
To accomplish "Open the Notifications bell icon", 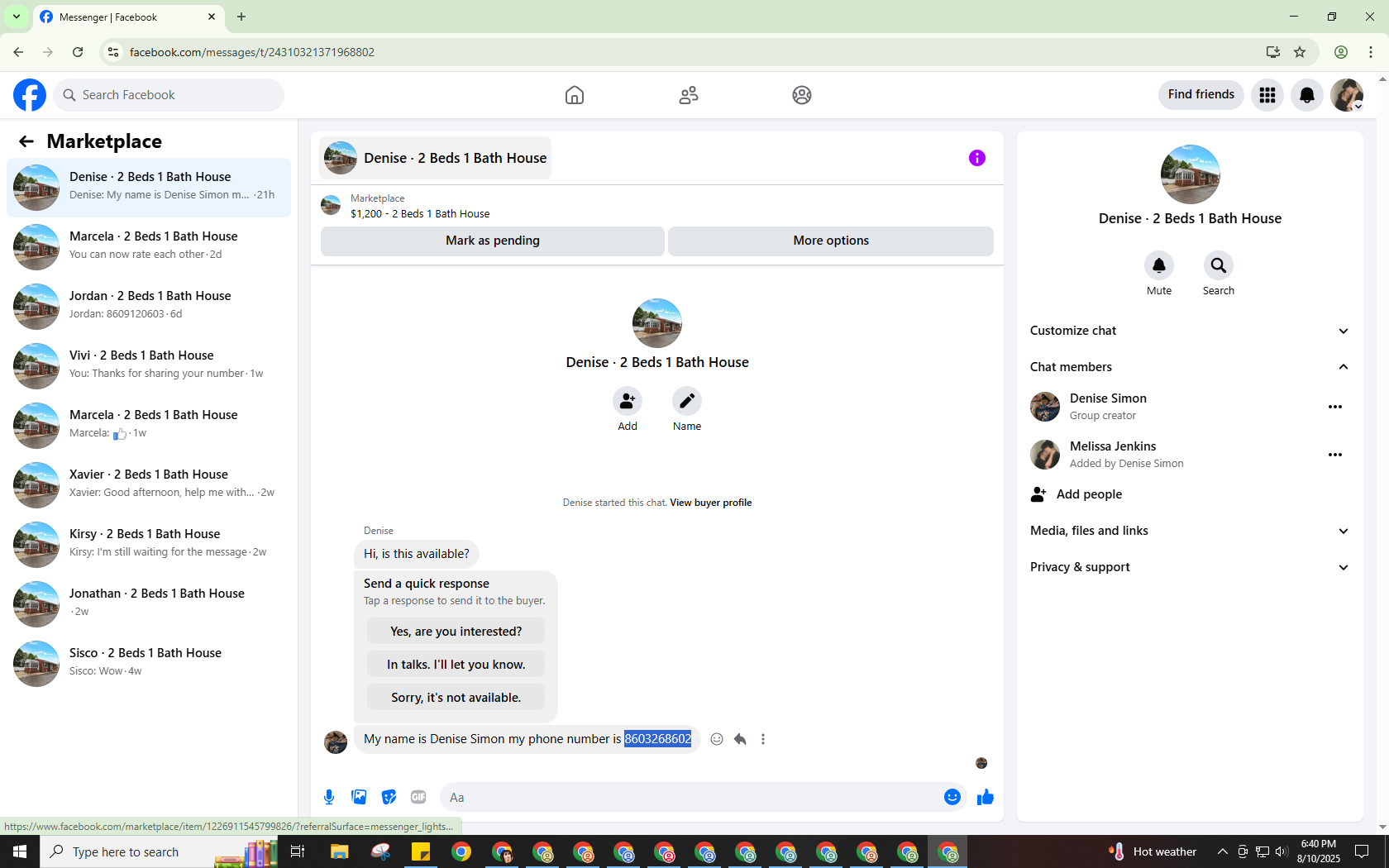I will (x=1307, y=95).
